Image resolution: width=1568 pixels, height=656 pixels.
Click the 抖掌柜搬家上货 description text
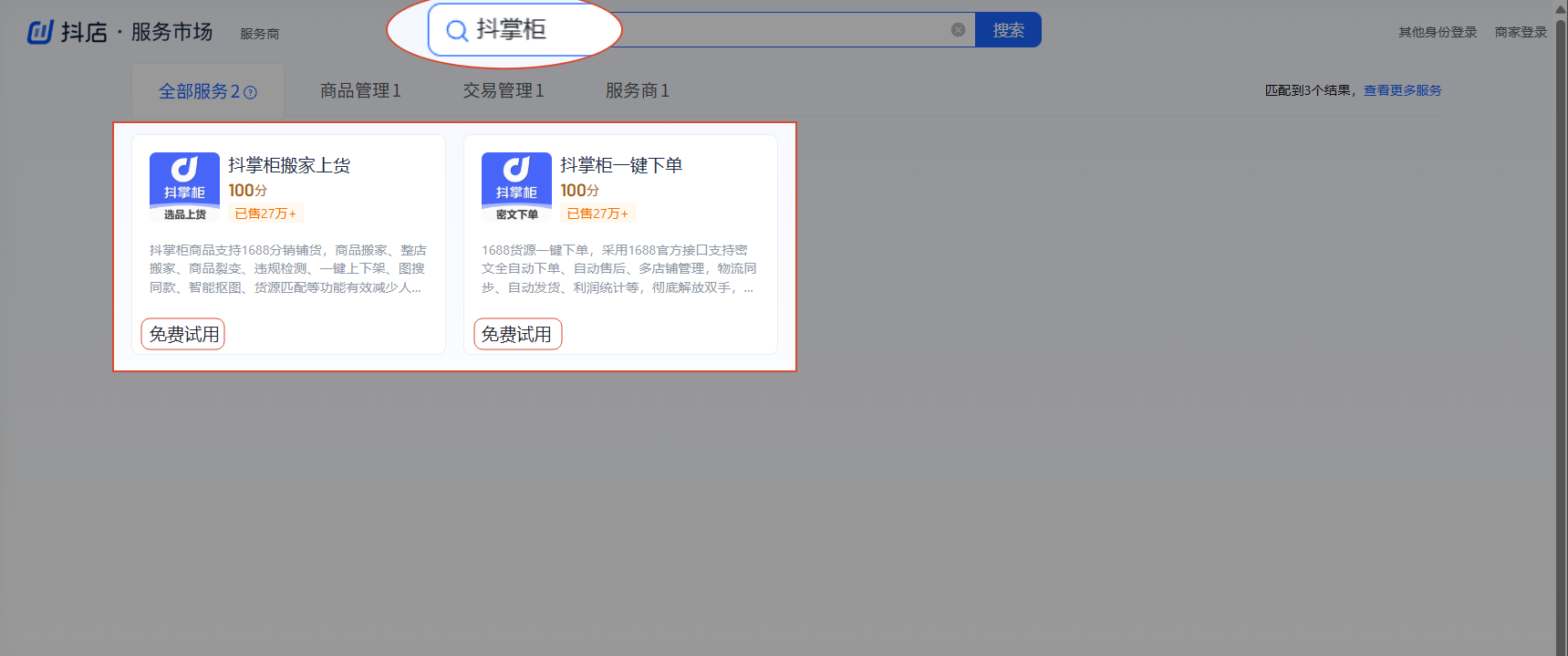288,268
